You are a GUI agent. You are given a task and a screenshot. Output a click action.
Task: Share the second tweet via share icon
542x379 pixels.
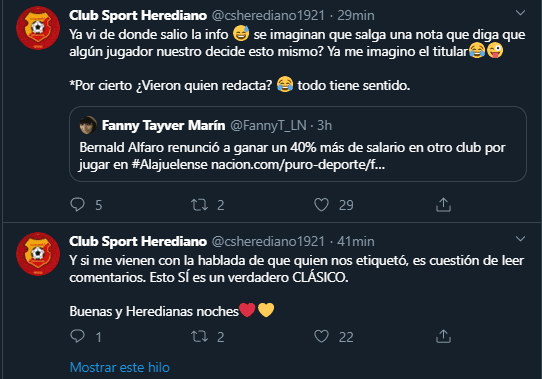pyautogui.click(x=443, y=336)
